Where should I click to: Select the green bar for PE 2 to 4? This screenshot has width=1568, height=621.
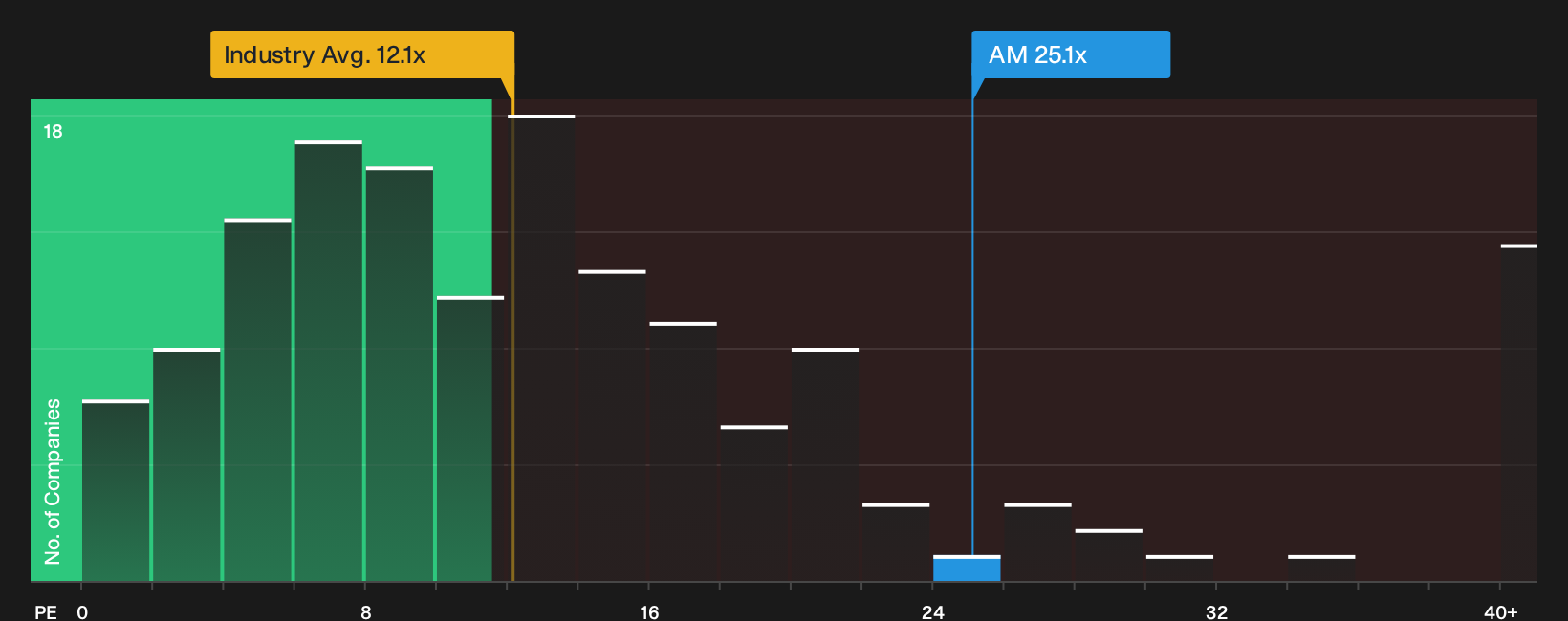pyautogui.click(x=186, y=464)
